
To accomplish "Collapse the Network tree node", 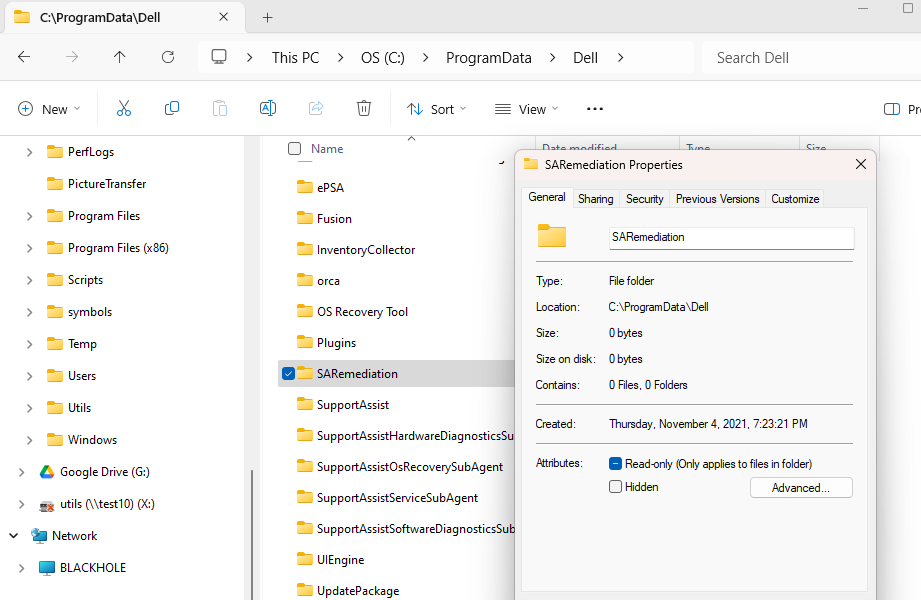I will tap(14, 536).
